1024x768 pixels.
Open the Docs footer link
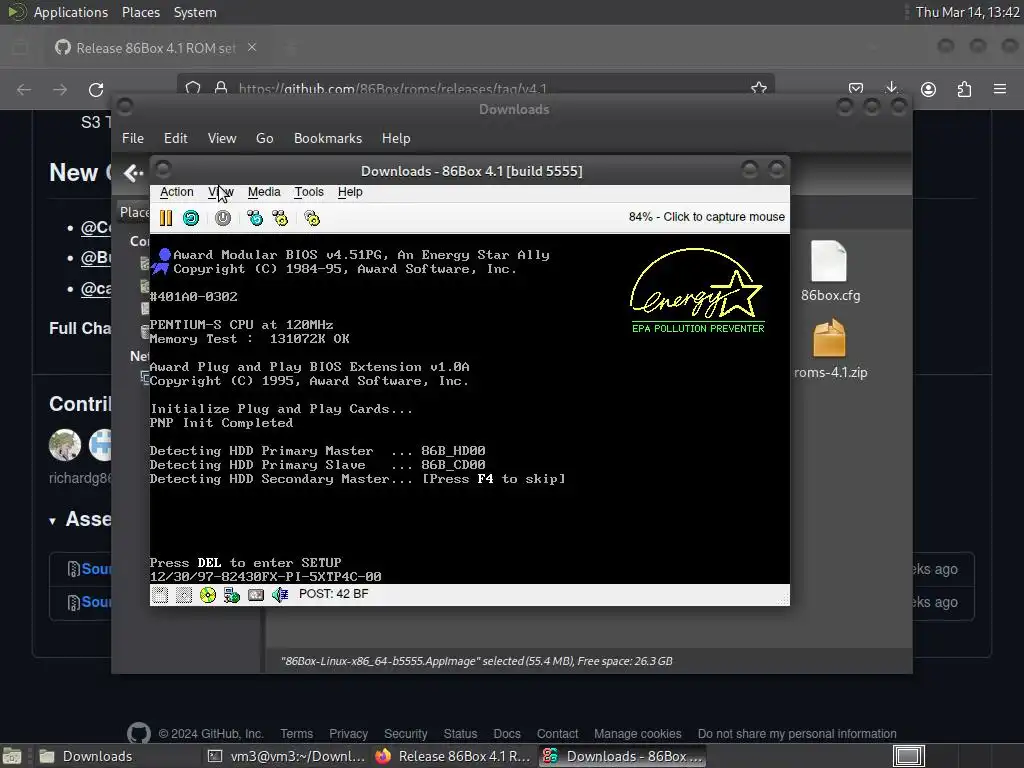pos(507,734)
